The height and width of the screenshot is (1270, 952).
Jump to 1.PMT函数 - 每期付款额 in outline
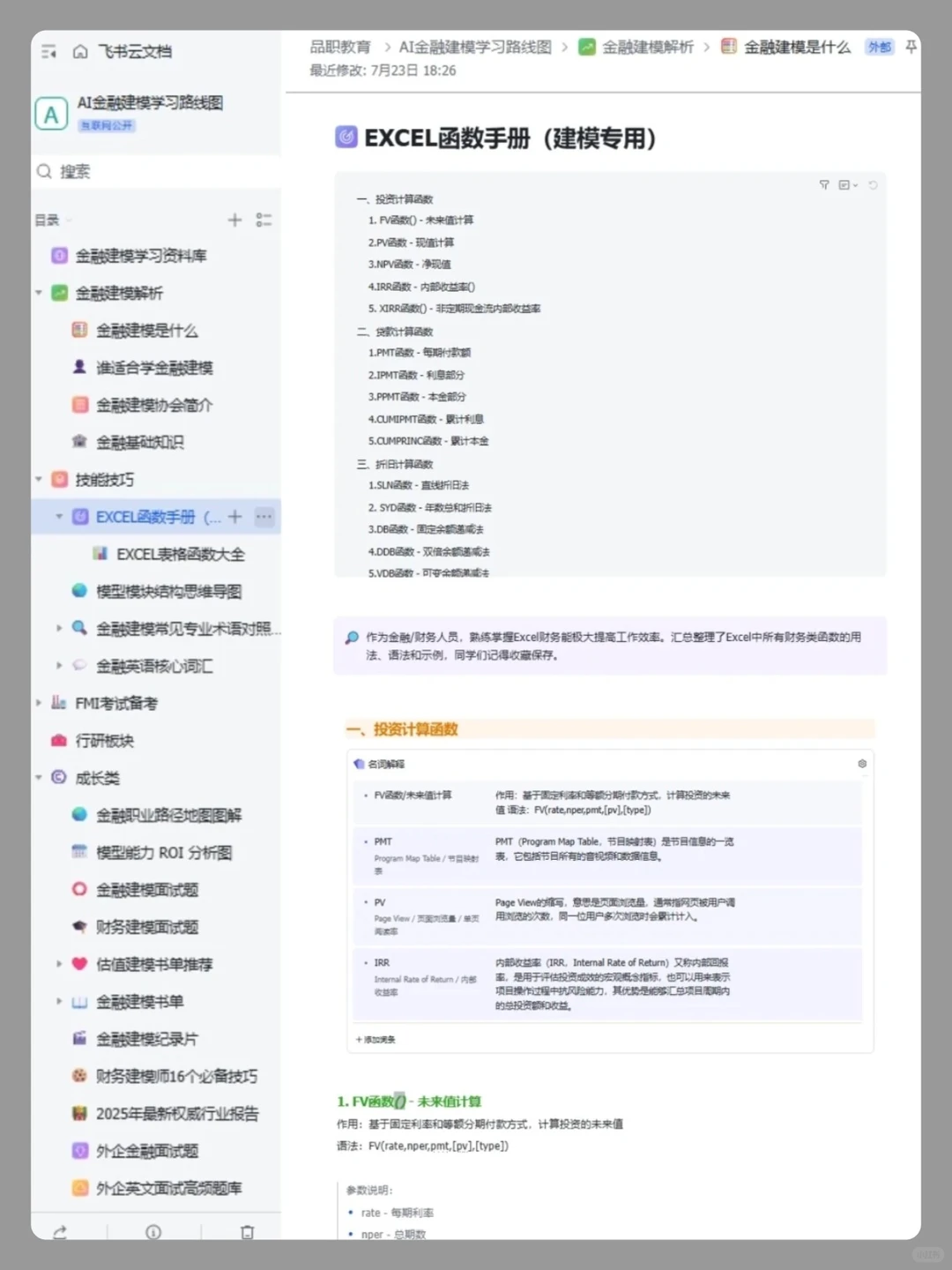coord(420,353)
